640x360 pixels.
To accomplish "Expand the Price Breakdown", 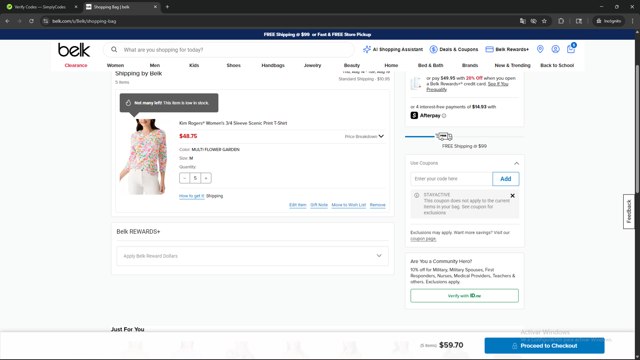I will [364, 136].
